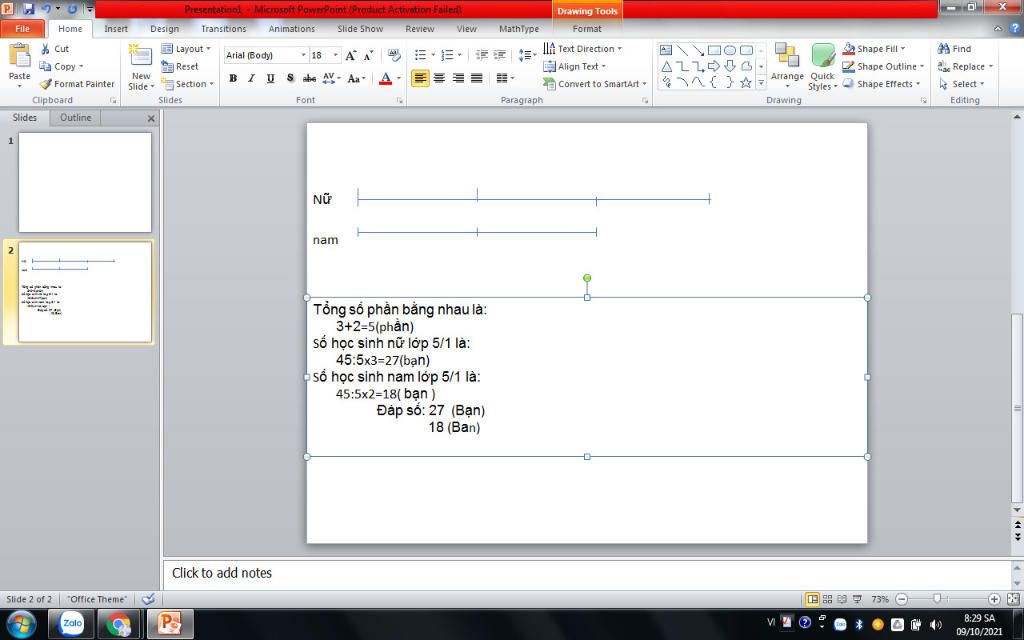Open the font name Arial combo box
The height and width of the screenshot is (640, 1024).
click(265, 56)
